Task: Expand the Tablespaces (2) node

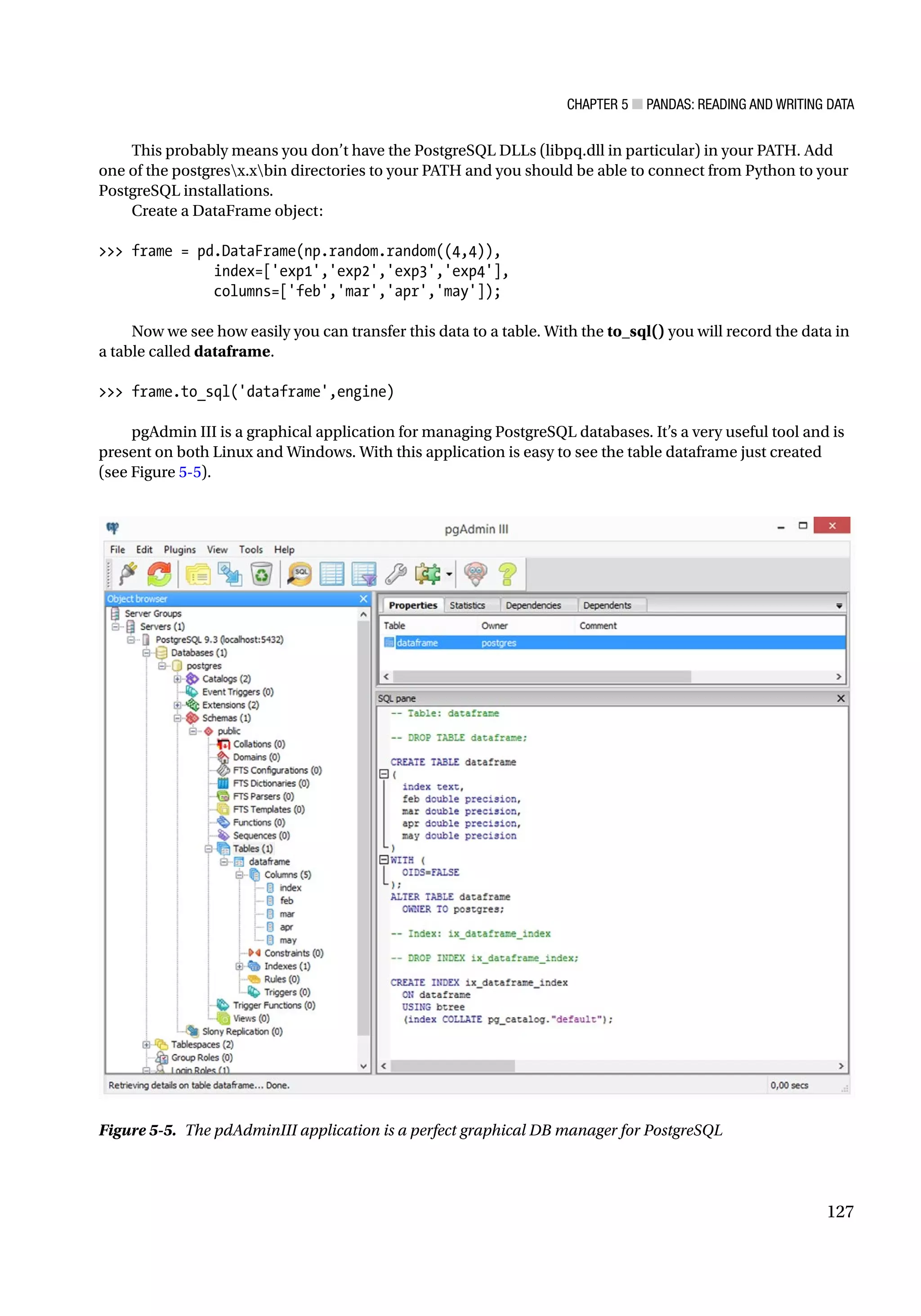Action: 147,1045
